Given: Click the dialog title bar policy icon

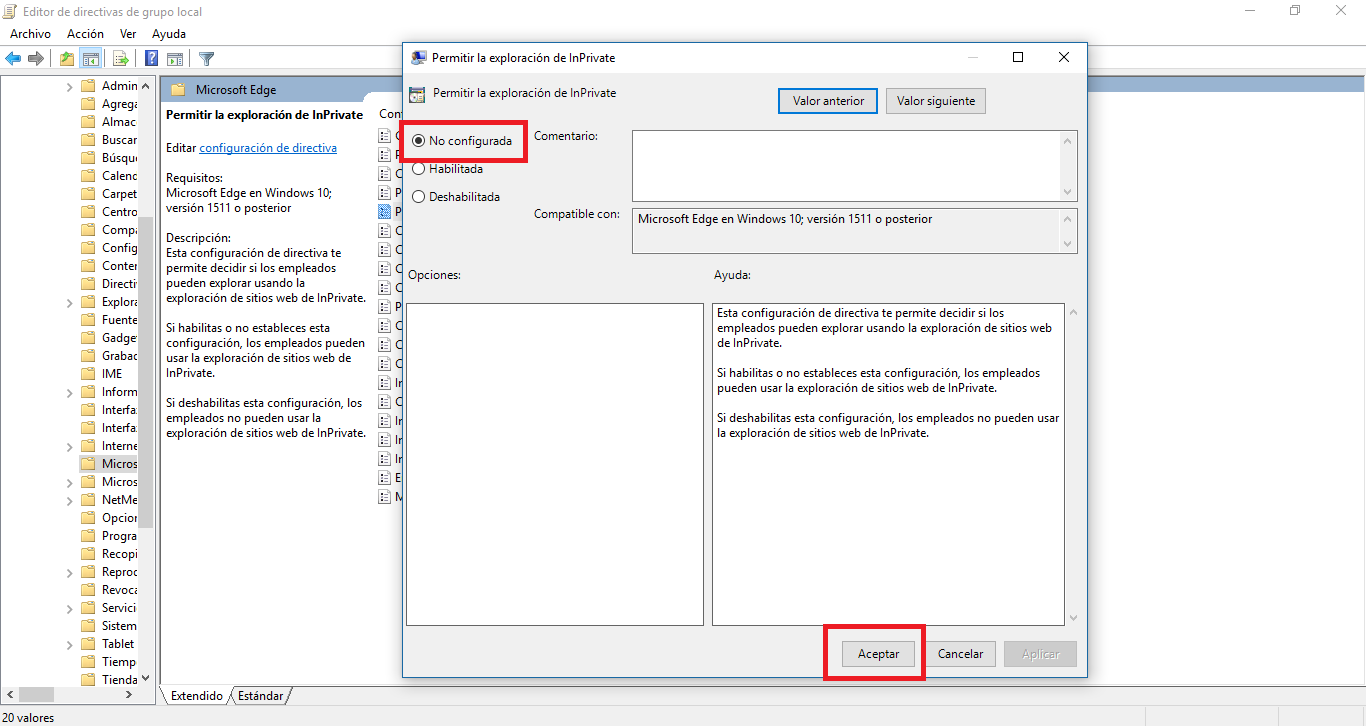Looking at the screenshot, I should pyautogui.click(x=419, y=57).
